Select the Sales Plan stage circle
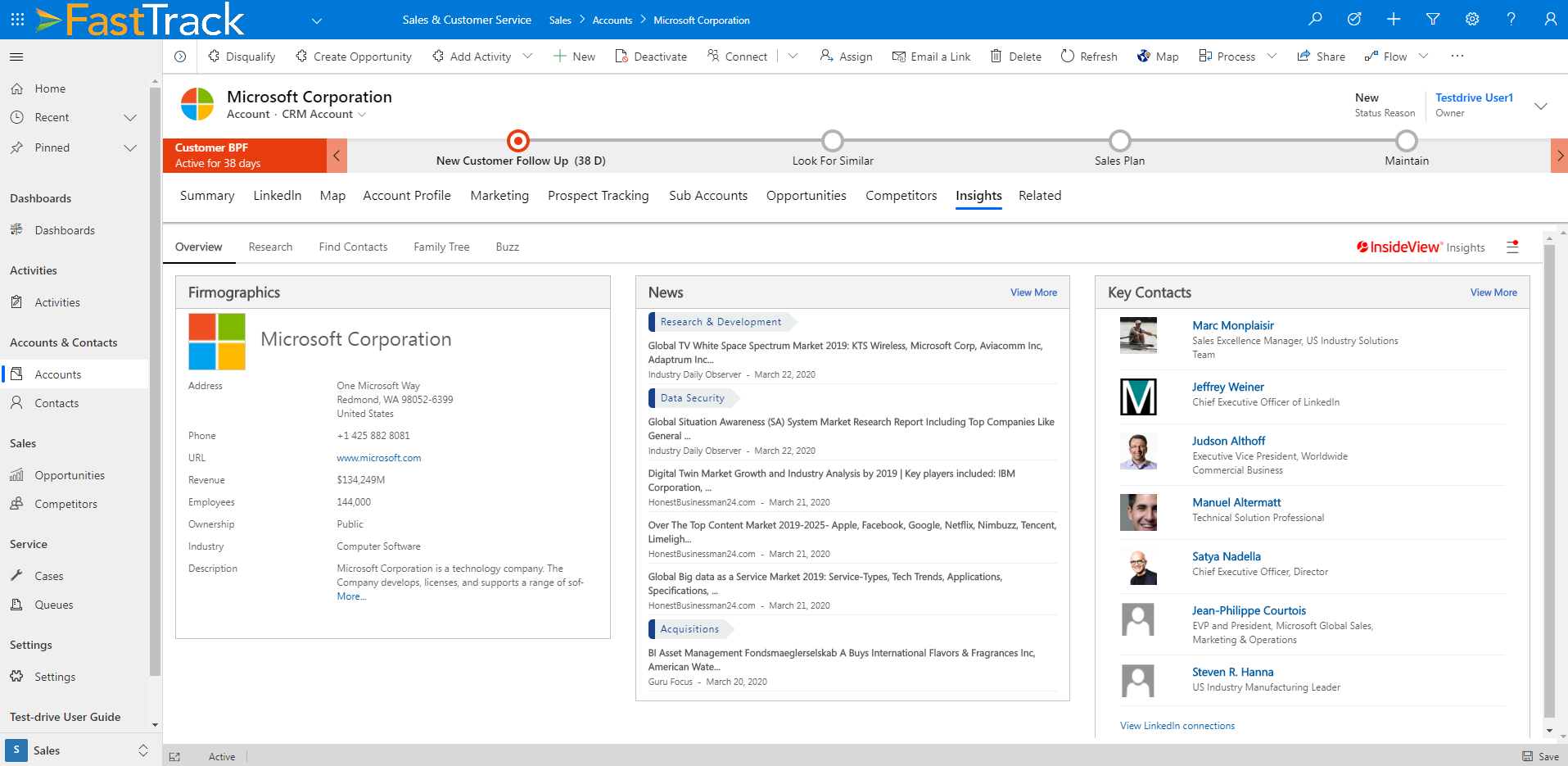This screenshot has width=1568, height=766. click(1119, 141)
